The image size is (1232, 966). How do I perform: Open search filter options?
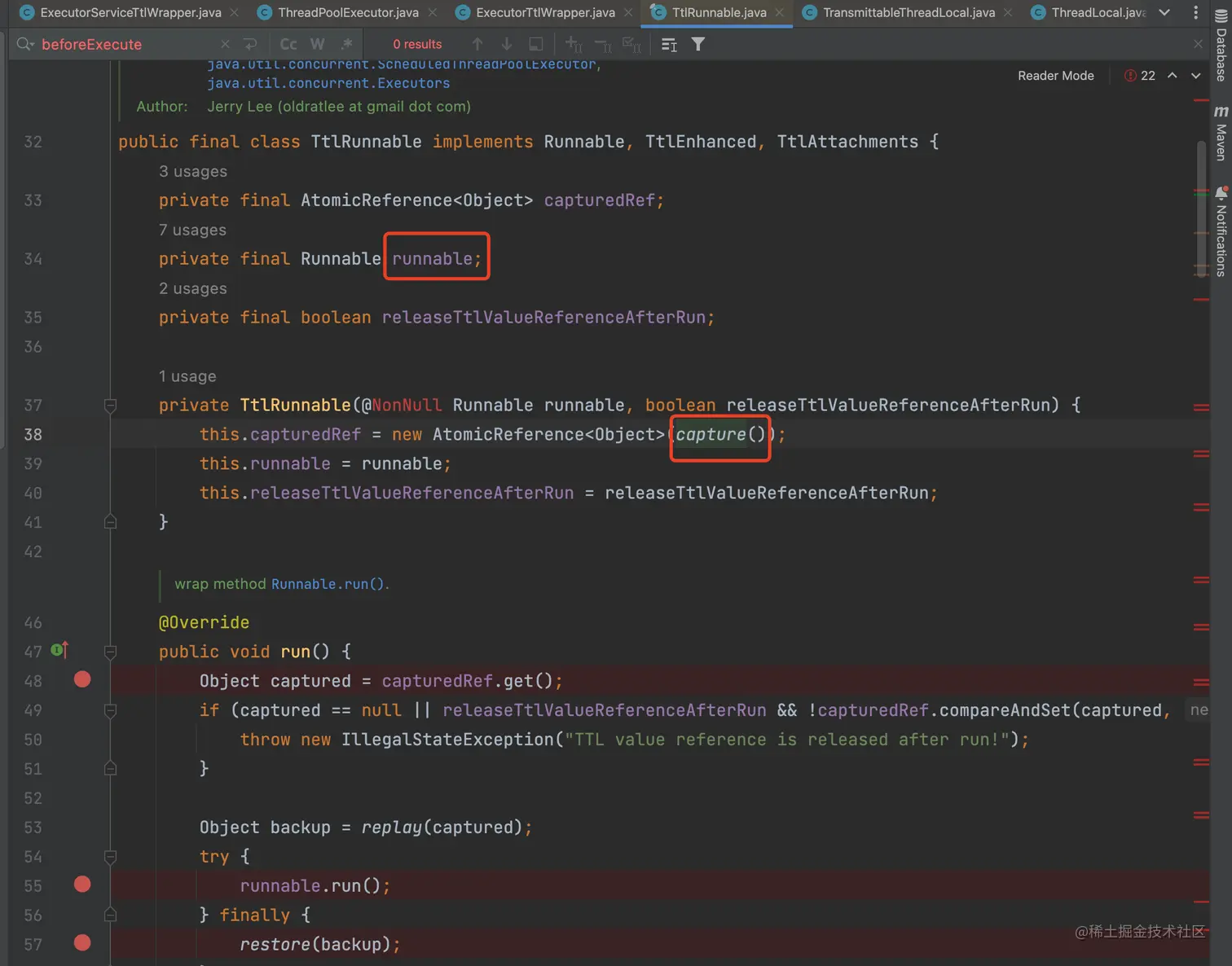tap(698, 44)
